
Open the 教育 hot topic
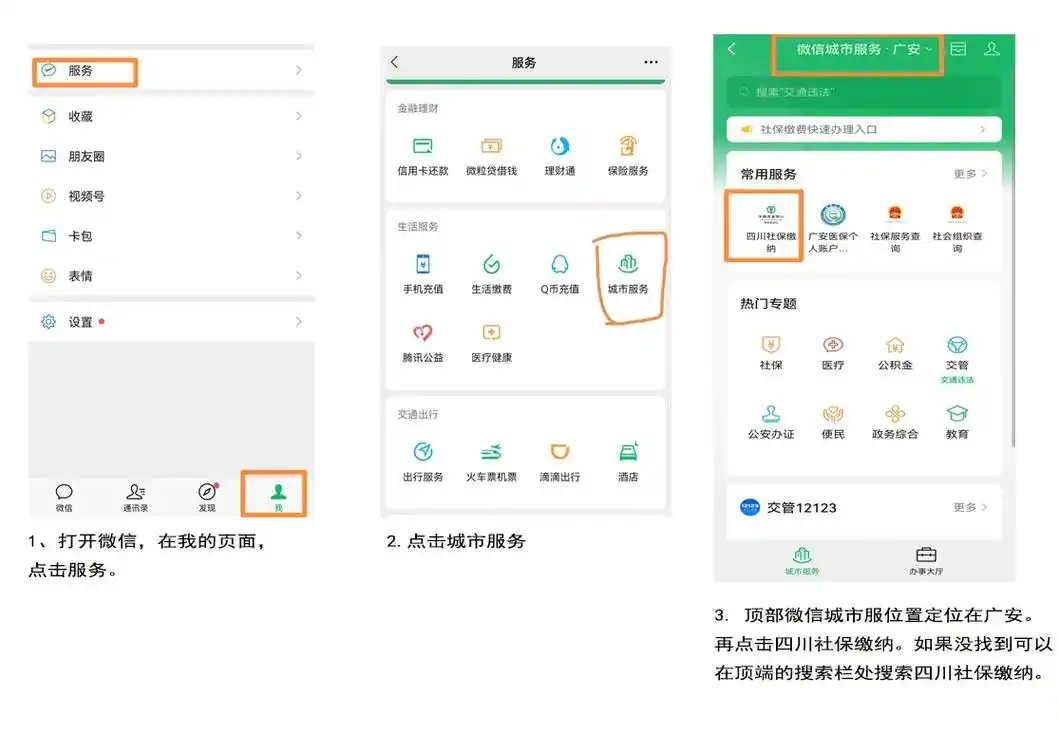click(957, 422)
